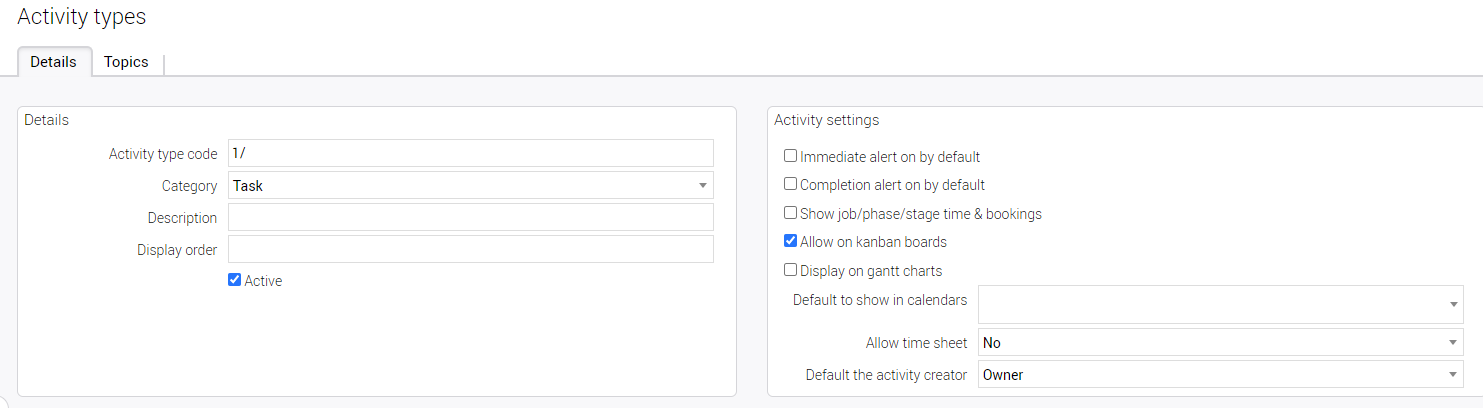Focus the Description text field

tap(470, 217)
